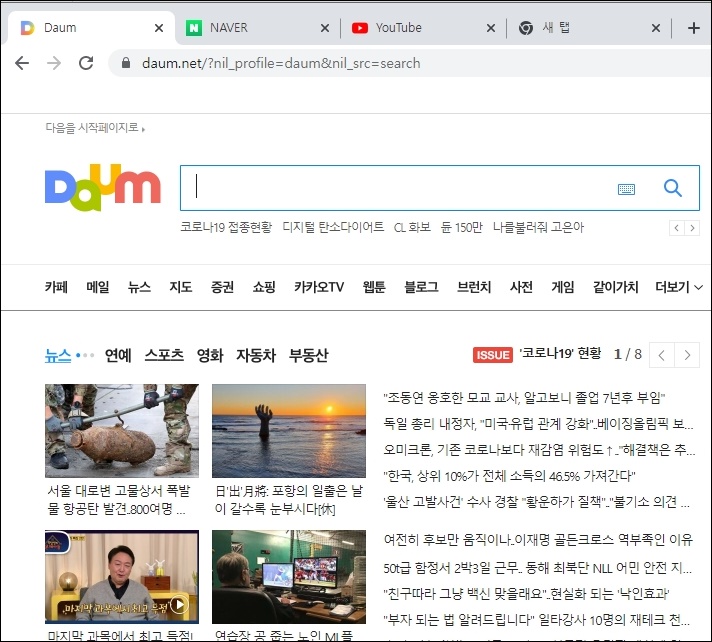The height and width of the screenshot is (642, 712).
Task: Open suggested keyword 듄 150만
Action: pyautogui.click(x=462, y=227)
